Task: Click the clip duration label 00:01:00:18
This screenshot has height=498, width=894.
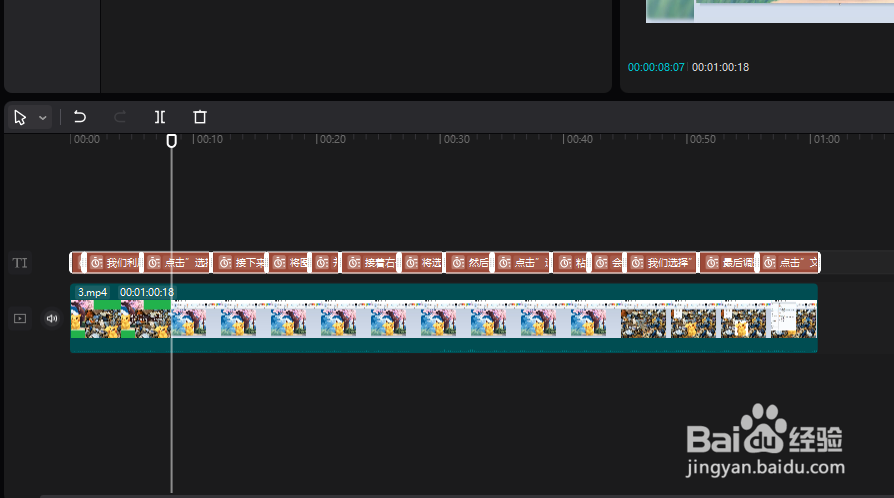Action: pyautogui.click(x=147, y=292)
